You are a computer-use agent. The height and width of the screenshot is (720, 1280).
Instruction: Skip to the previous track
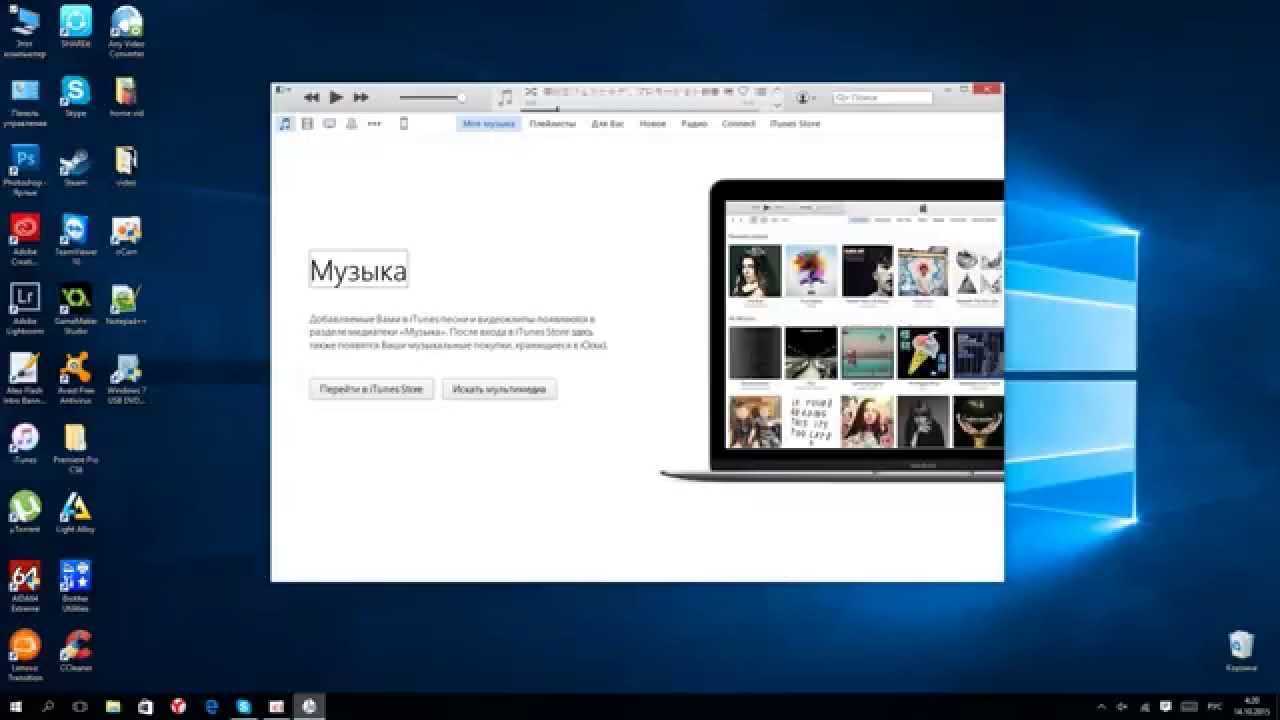[x=311, y=97]
